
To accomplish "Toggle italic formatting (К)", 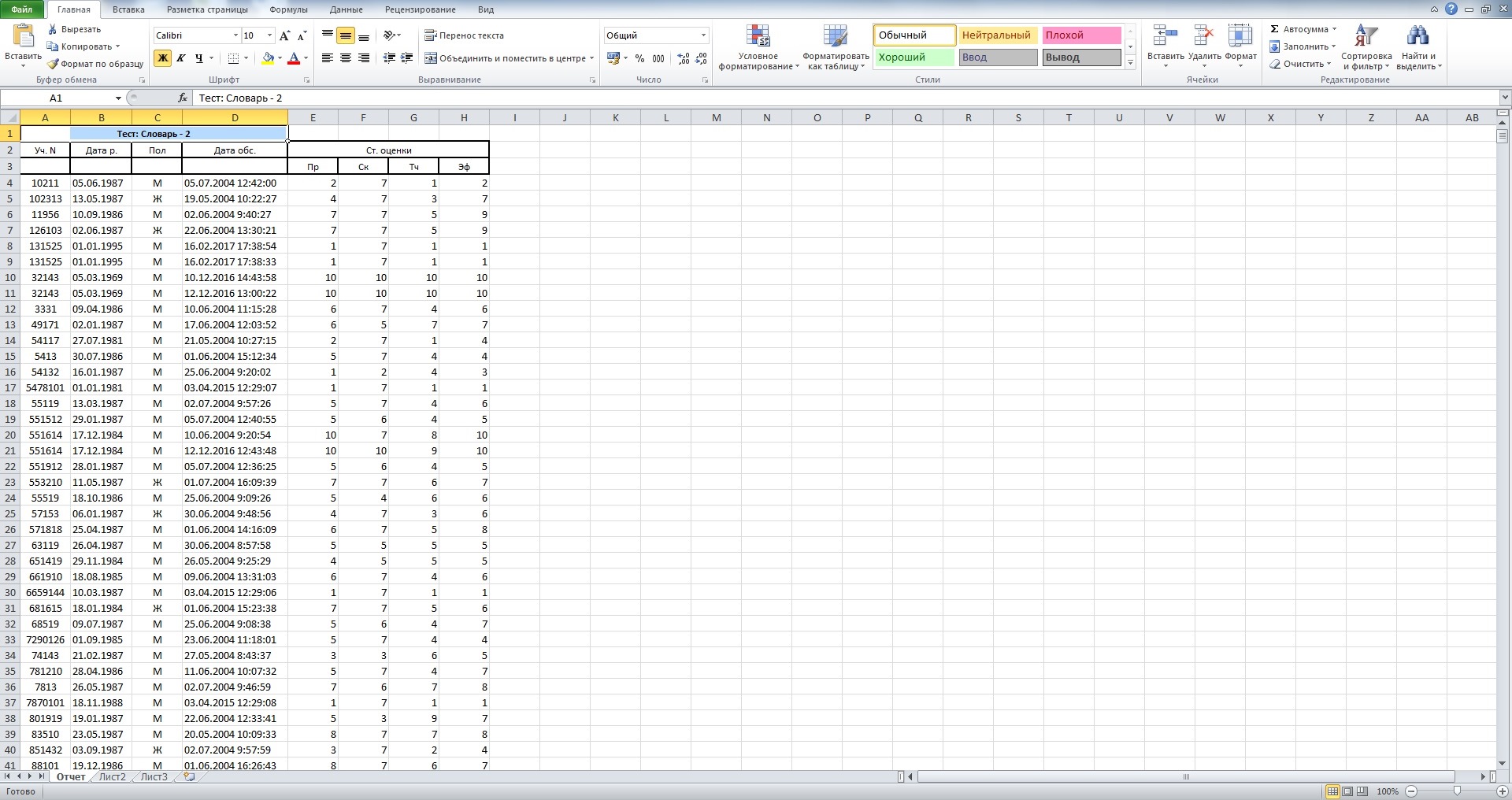I will 180,58.
